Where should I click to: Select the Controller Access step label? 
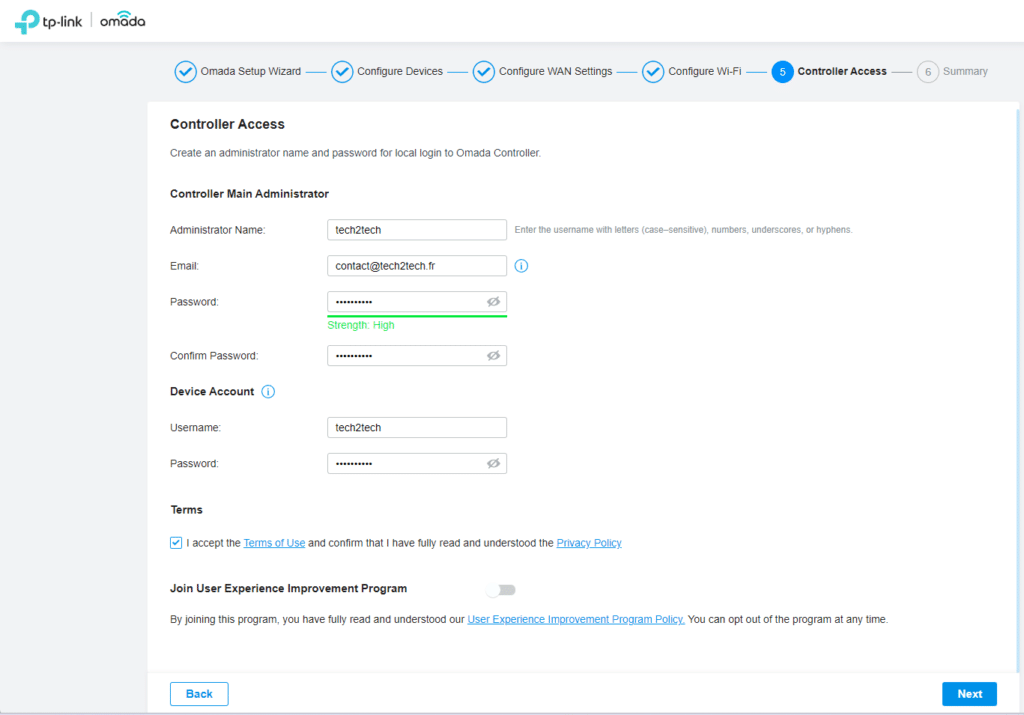[x=841, y=72]
